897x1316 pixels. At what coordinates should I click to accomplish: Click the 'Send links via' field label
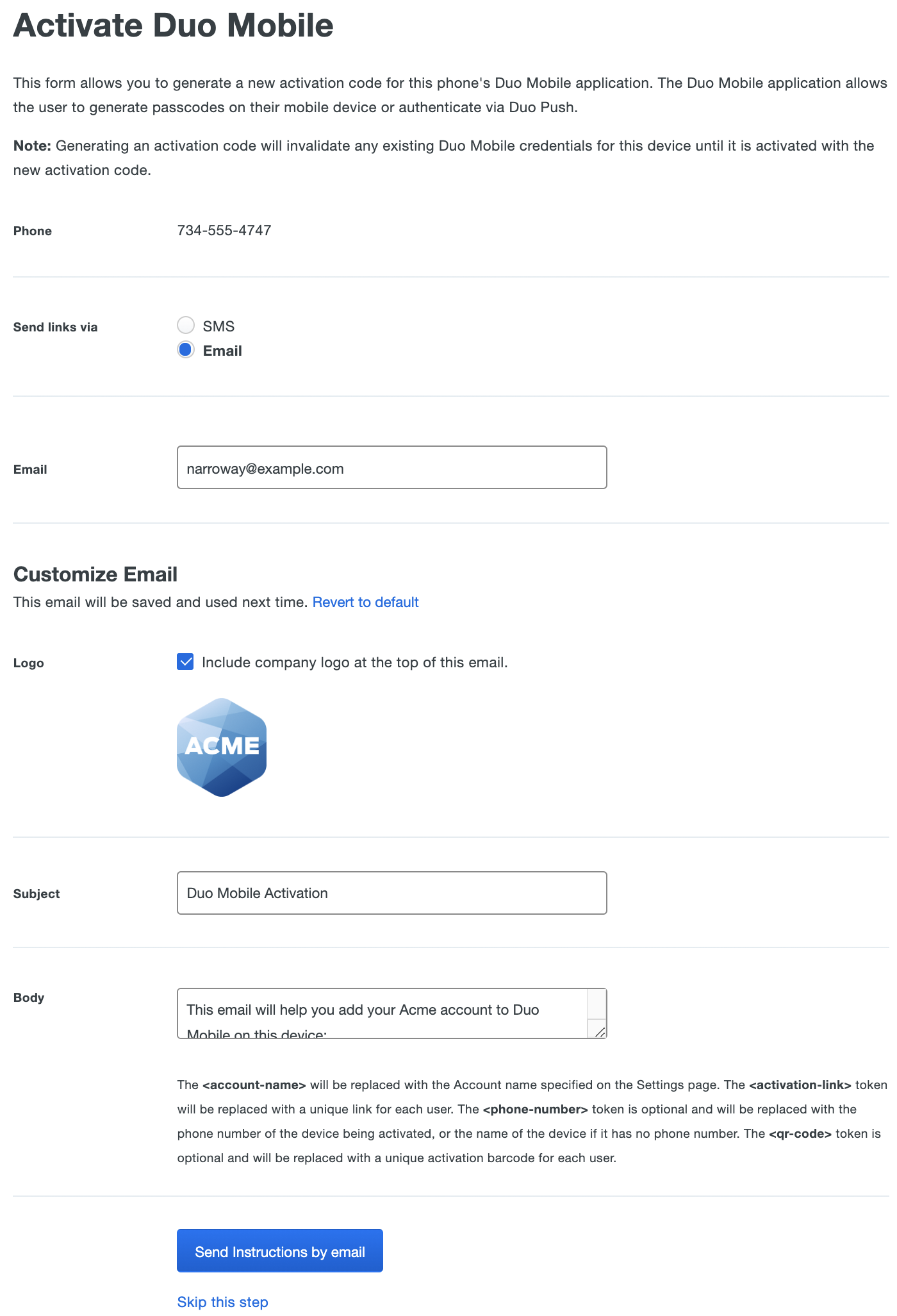pos(56,328)
